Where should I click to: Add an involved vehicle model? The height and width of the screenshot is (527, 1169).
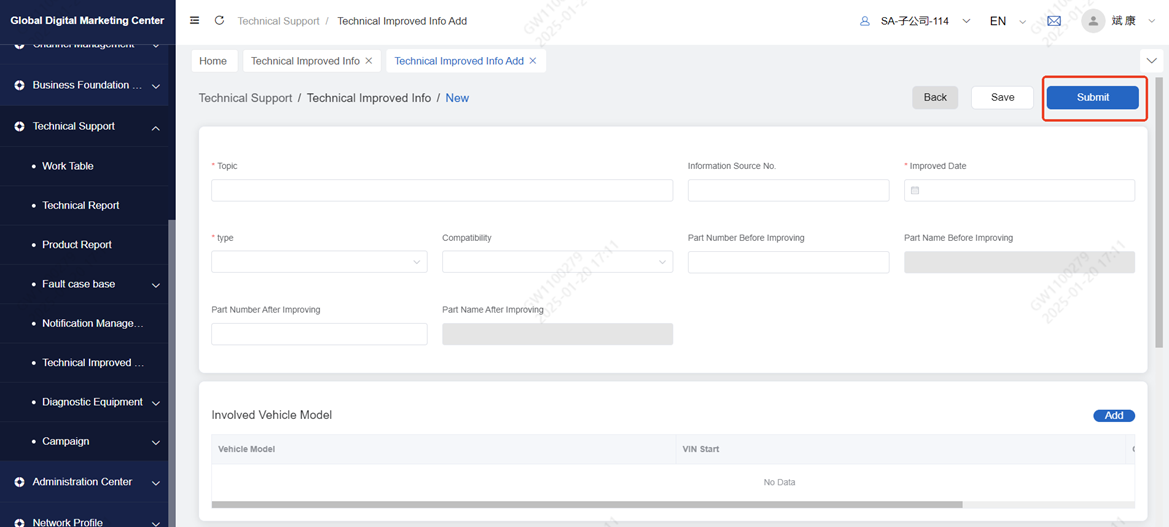[1113, 416]
